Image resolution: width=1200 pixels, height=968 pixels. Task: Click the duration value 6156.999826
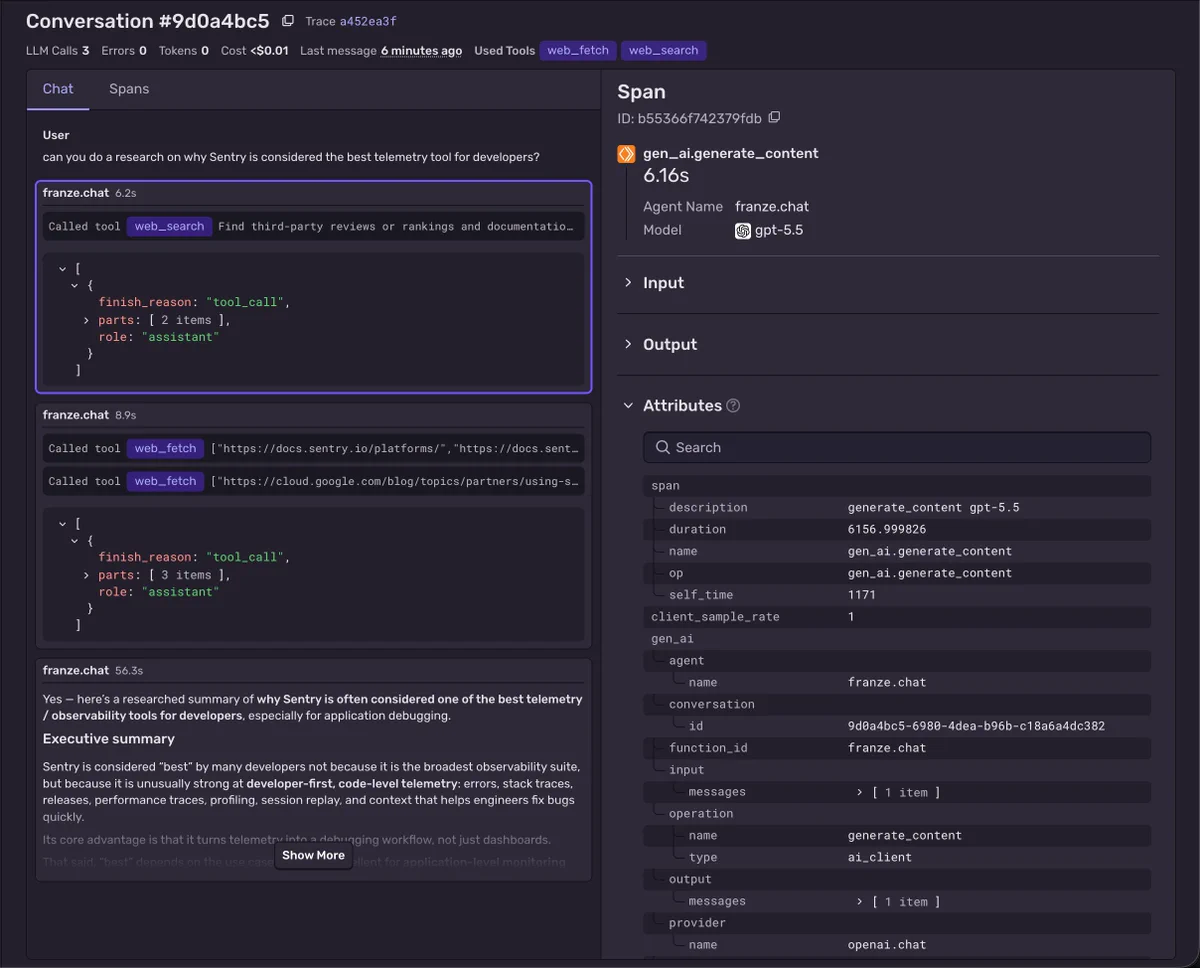coord(887,529)
